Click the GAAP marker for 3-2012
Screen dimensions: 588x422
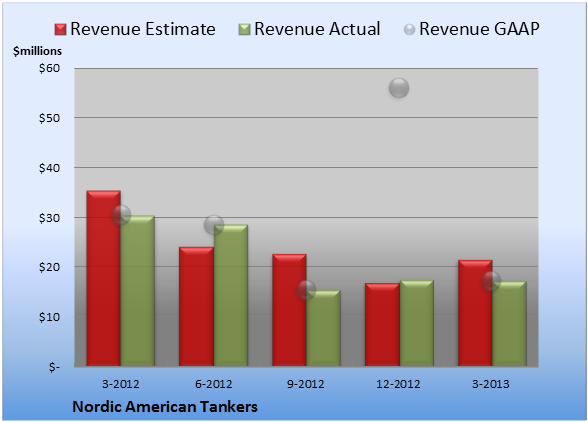click(121, 215)
